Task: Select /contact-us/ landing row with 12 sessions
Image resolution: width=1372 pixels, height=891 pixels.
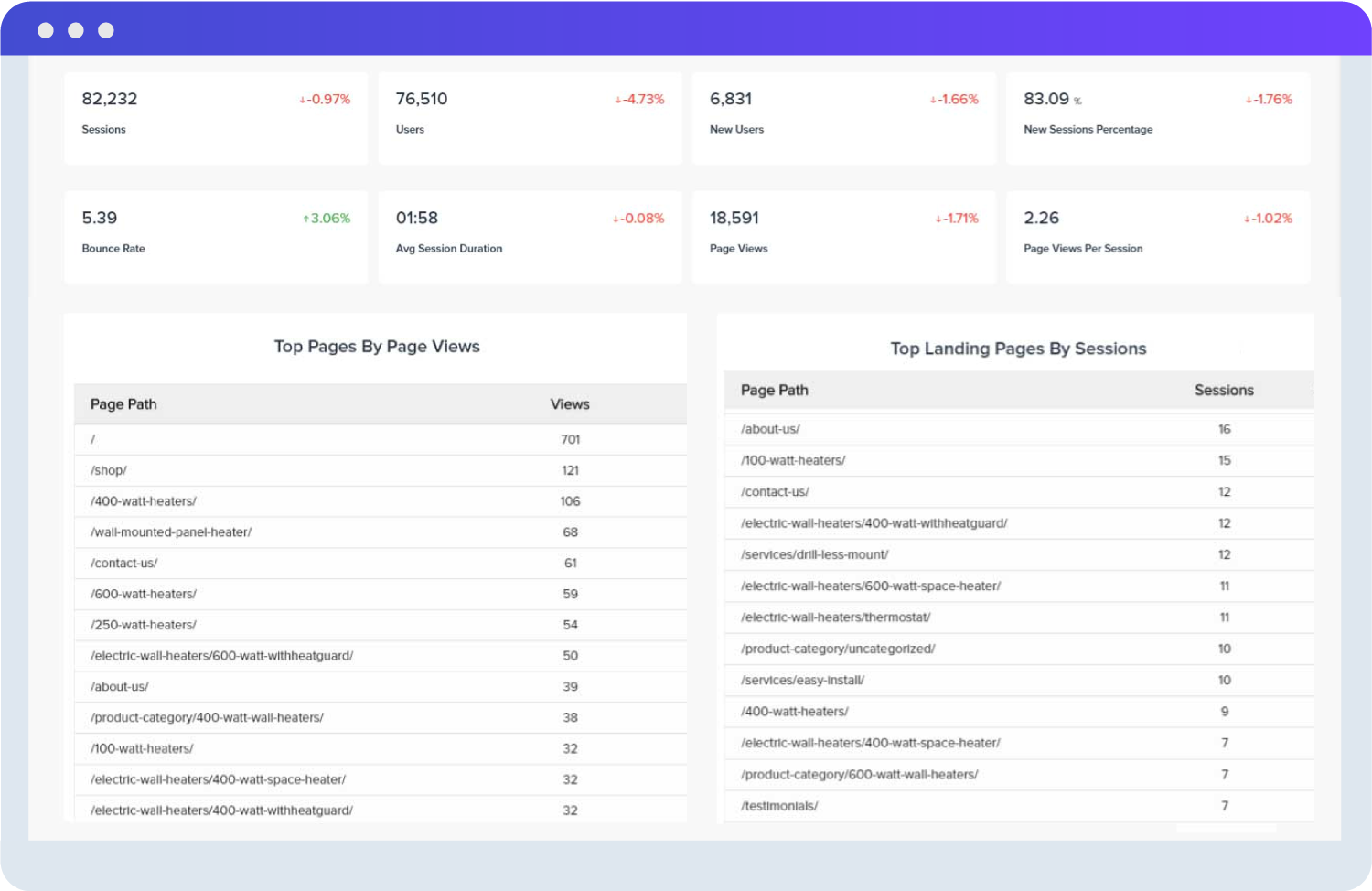Action: 1019,492
